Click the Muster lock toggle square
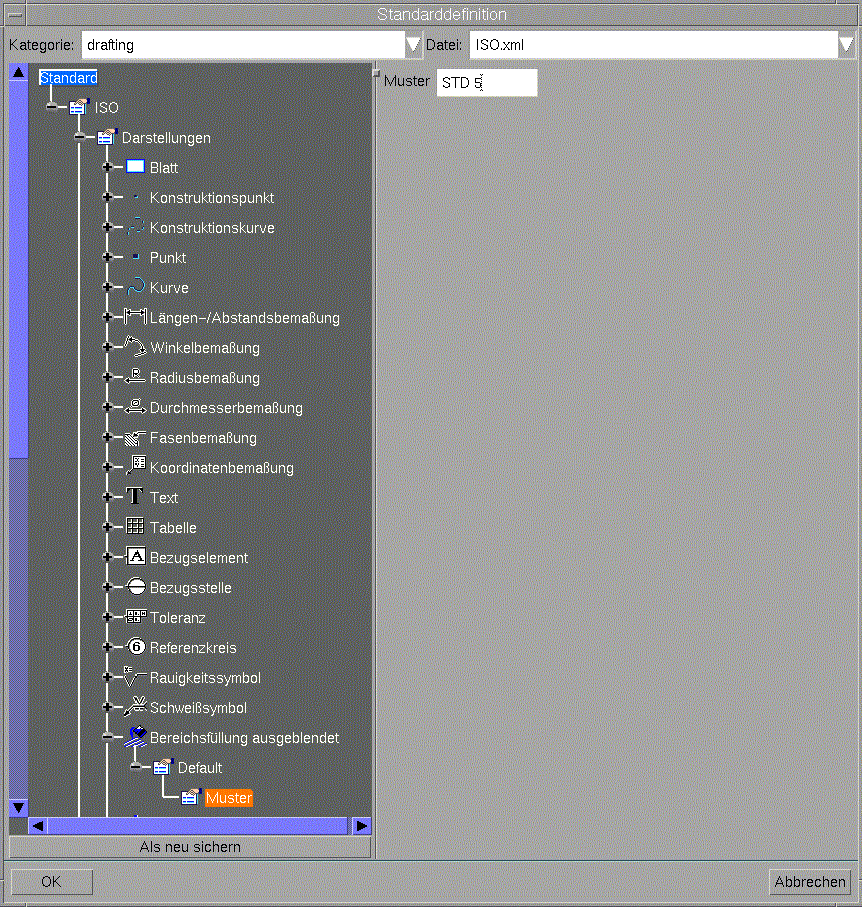Image resolution: width=862 pixels, height=907 pixels. click(376, 73)
